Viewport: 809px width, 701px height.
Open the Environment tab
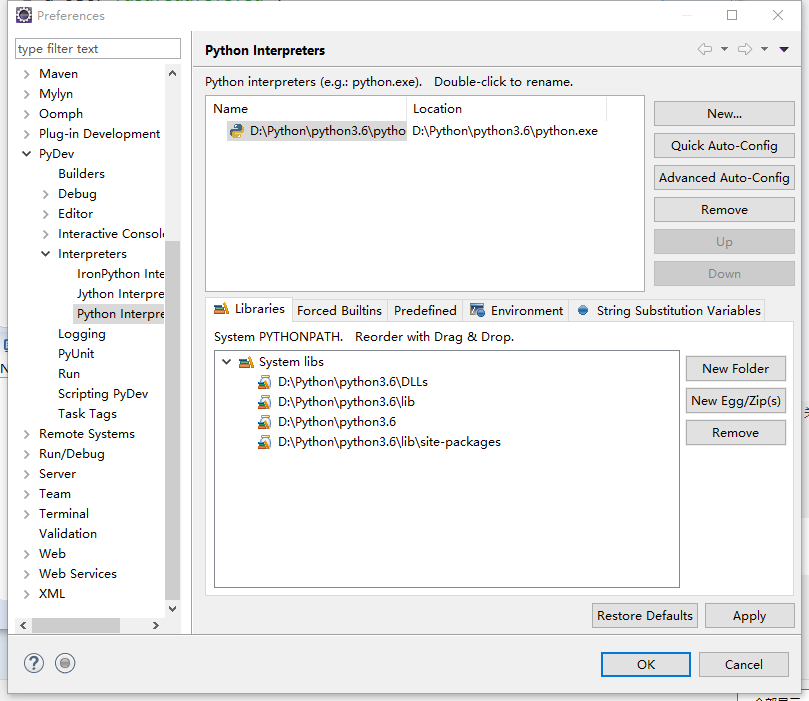tap(516, 310)
